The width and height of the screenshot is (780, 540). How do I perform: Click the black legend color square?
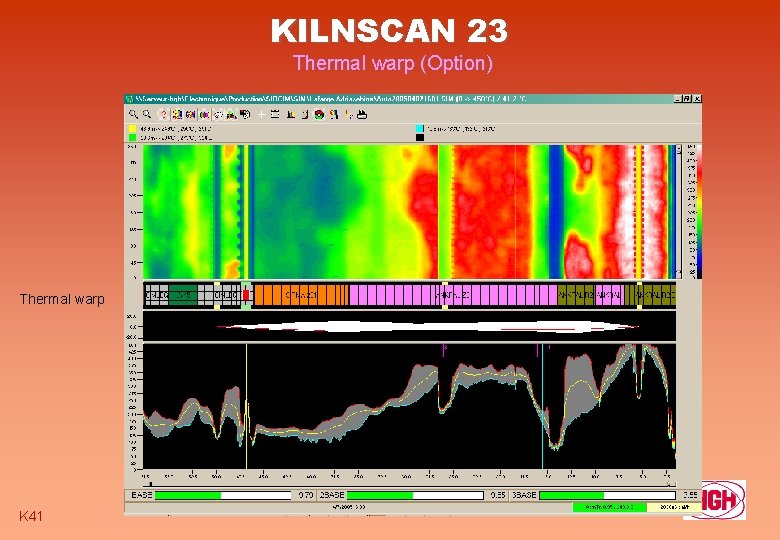tap(419, 137)
